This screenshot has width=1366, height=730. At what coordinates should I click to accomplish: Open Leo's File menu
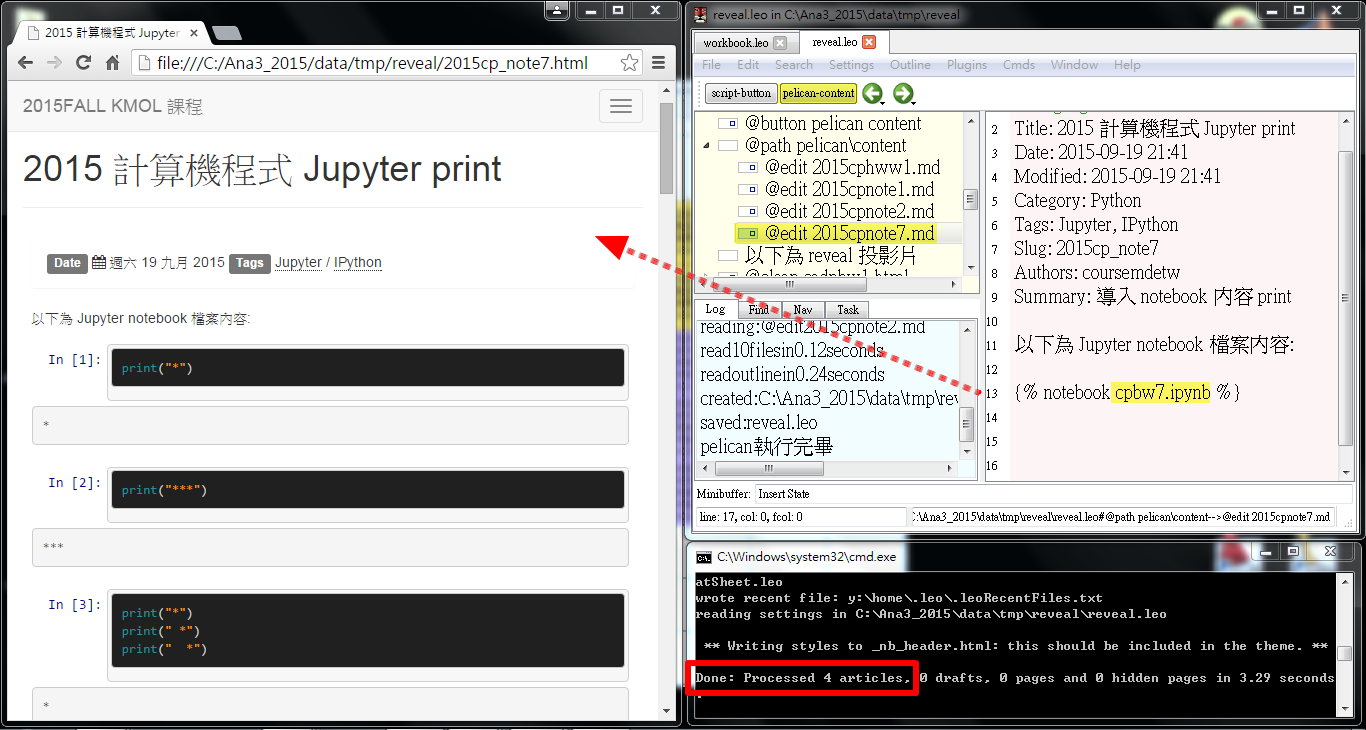click(x=711, y=65)
